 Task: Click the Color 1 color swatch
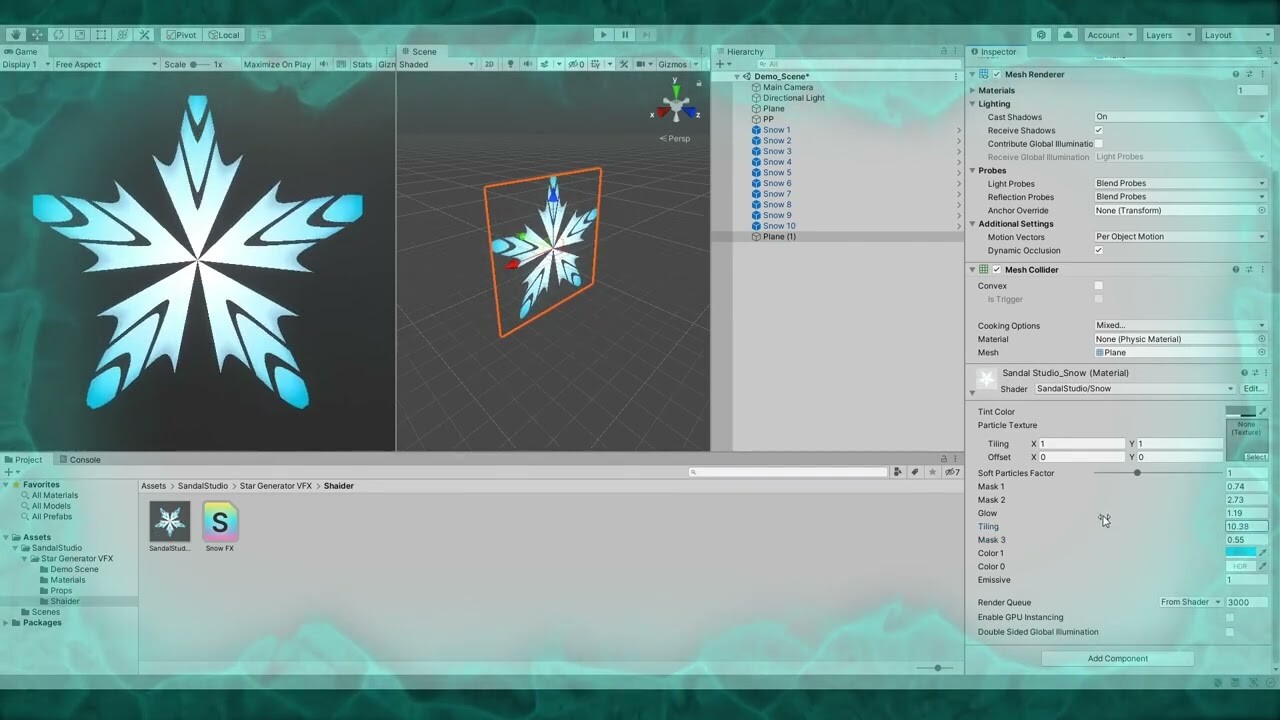1243,552
